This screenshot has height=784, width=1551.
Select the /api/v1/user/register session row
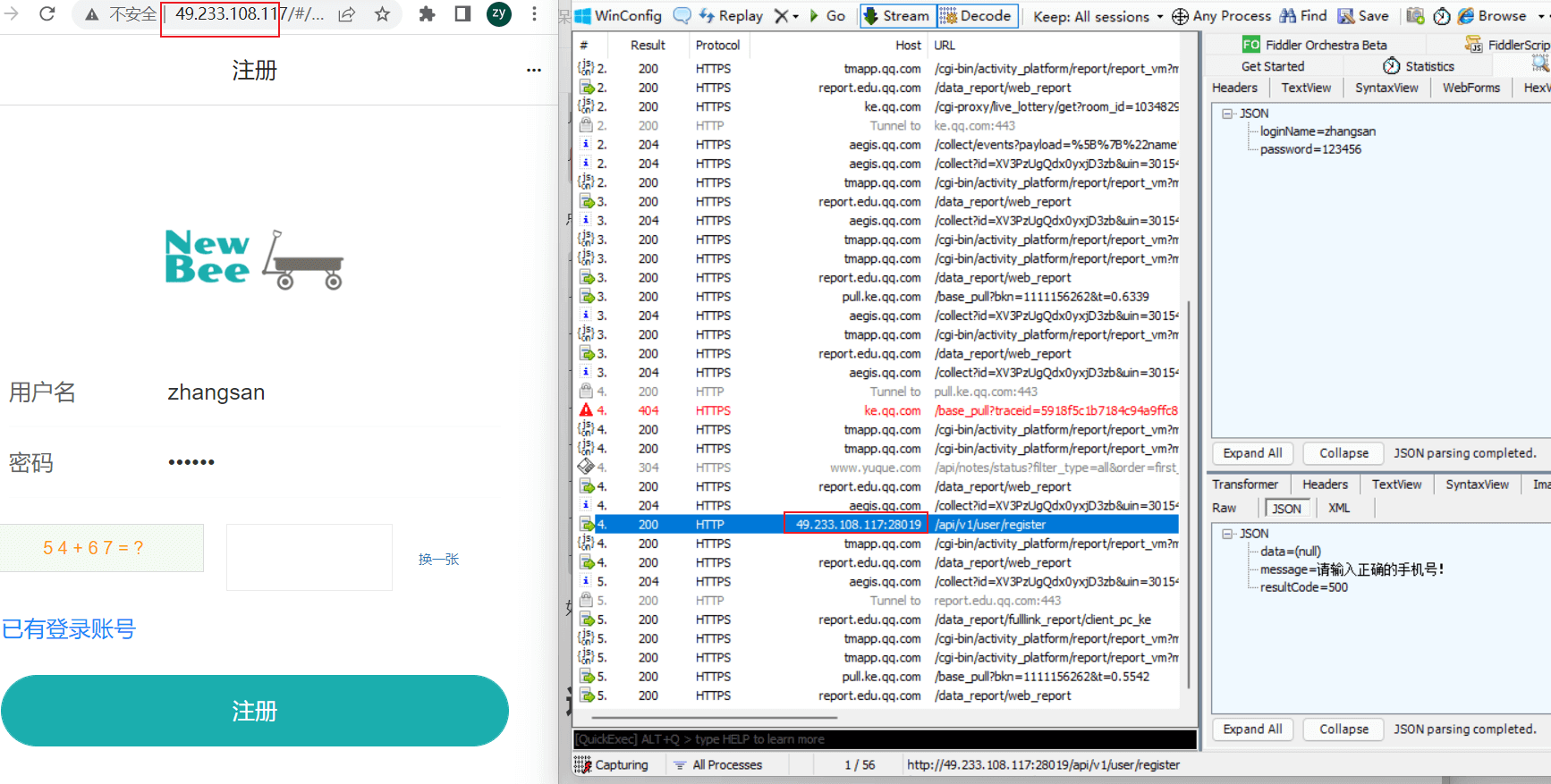(x=877, y=525)
